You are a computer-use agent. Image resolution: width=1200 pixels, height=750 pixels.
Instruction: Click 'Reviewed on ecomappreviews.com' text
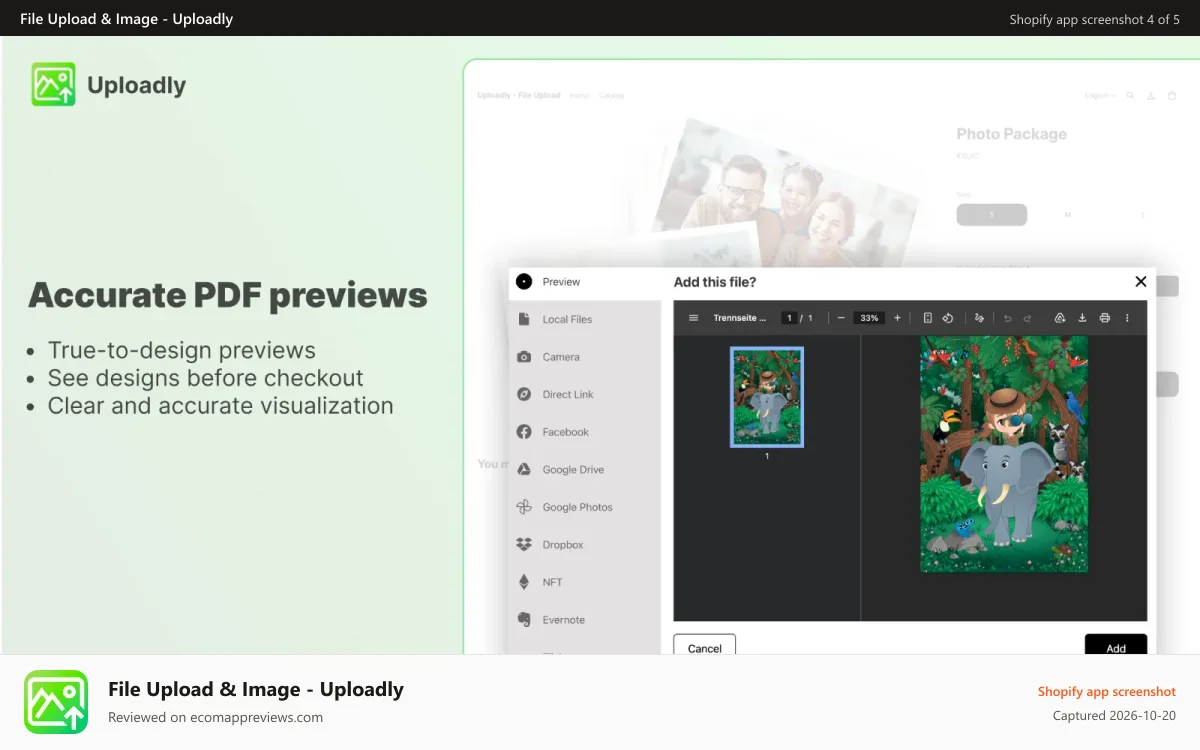[x=215, y=717]
